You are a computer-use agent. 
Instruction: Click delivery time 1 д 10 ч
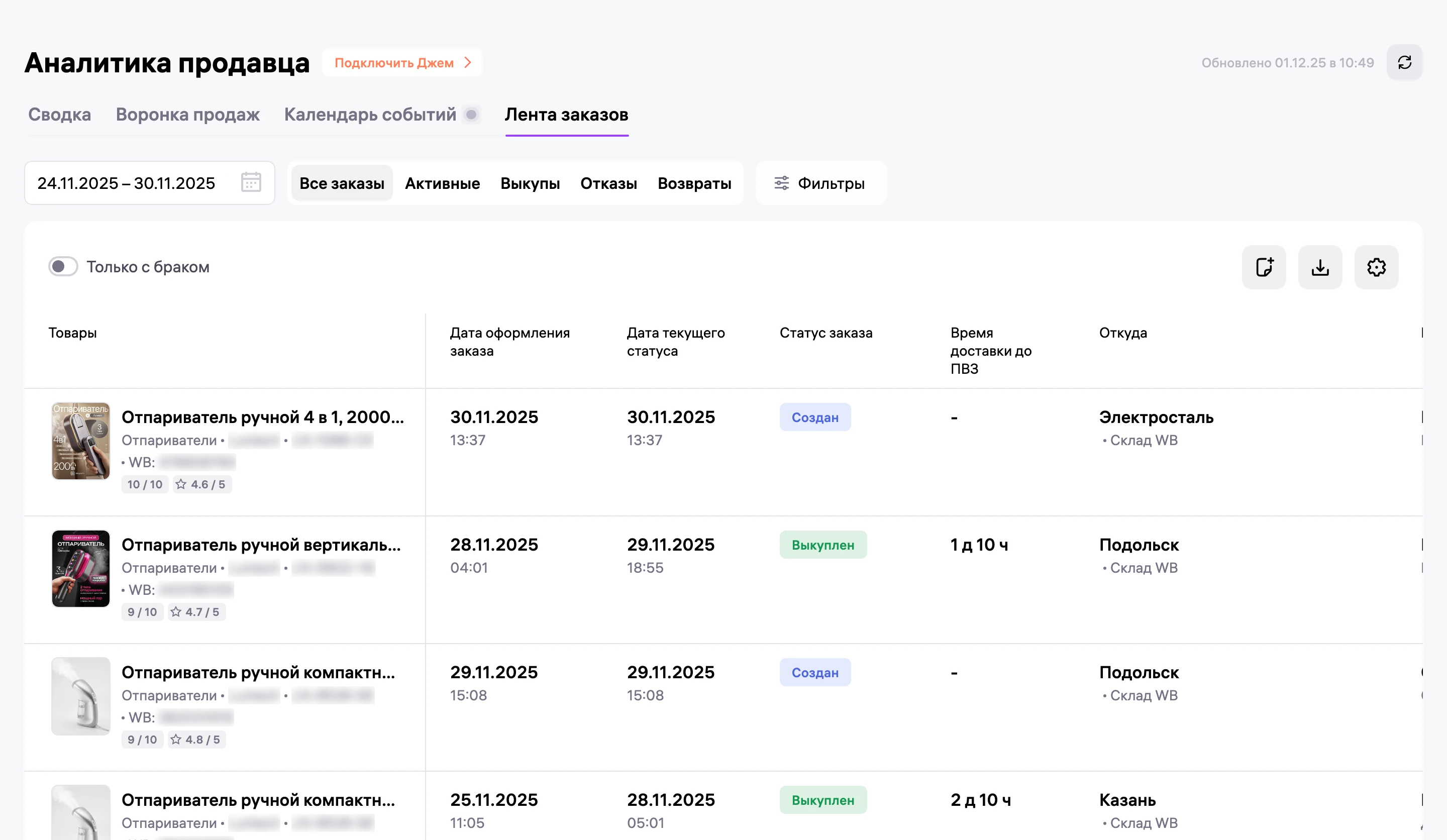tap(979, 544)
